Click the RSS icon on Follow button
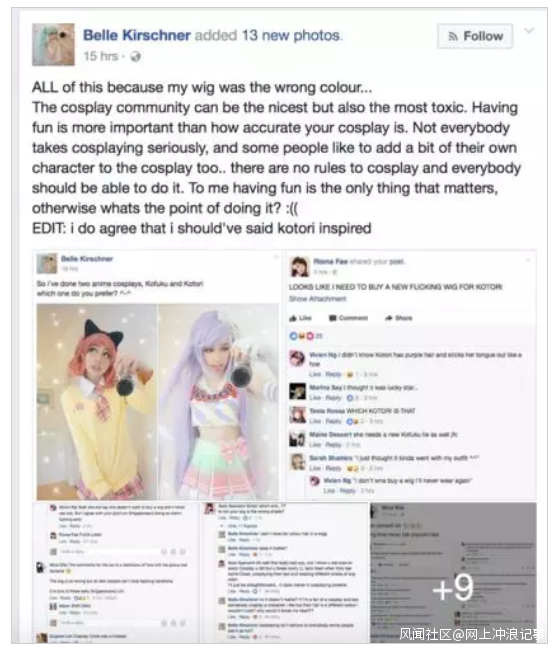Image resolution: width=557 pixels, height=654 pixels. pos(453,37)
